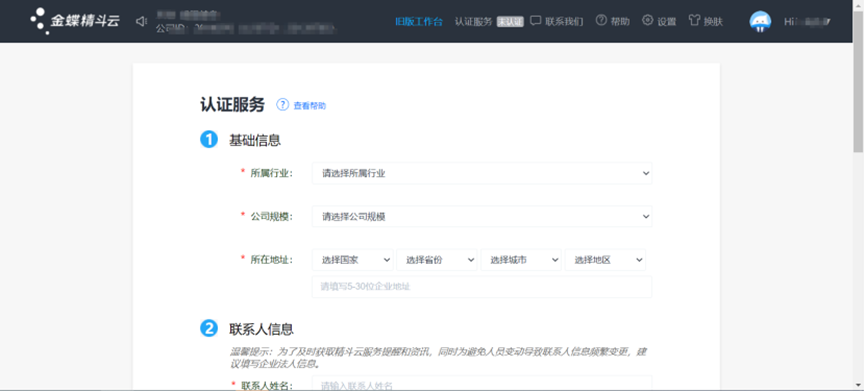Click the 所在地址 field label
Screen dimensions: 865x391
[x=271, y=260]
